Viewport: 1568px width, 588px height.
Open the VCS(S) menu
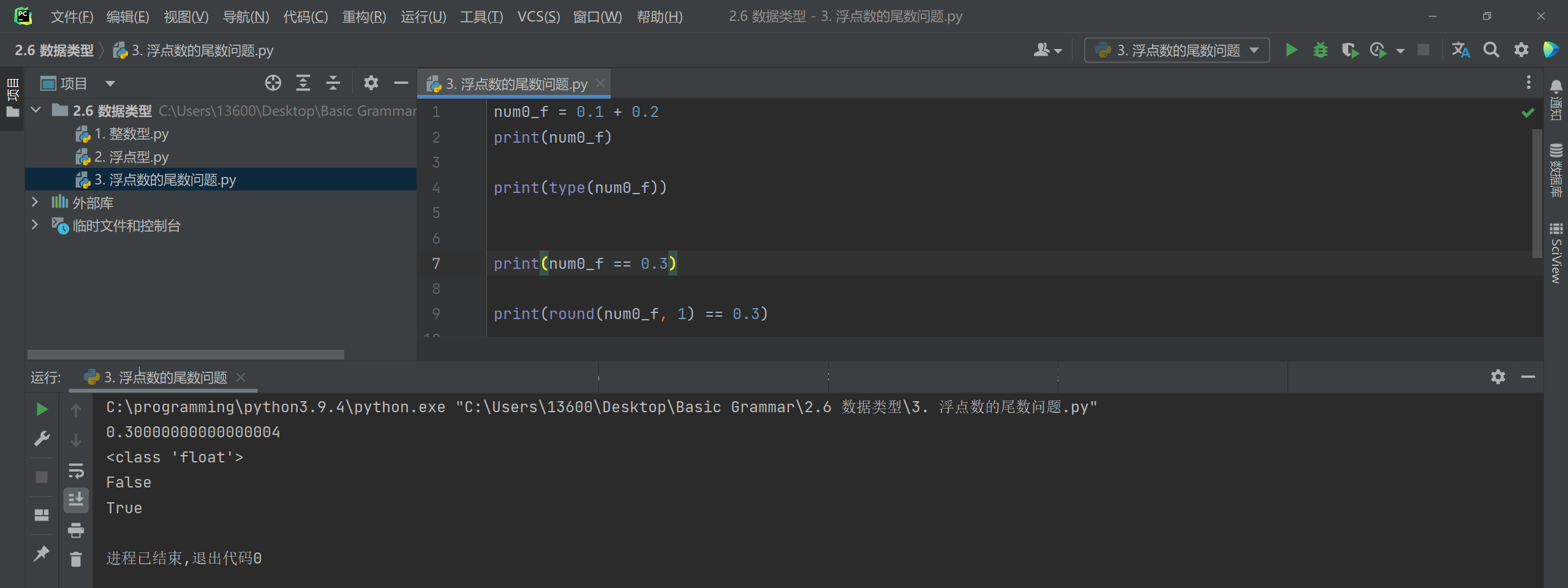tap(538, 17)
